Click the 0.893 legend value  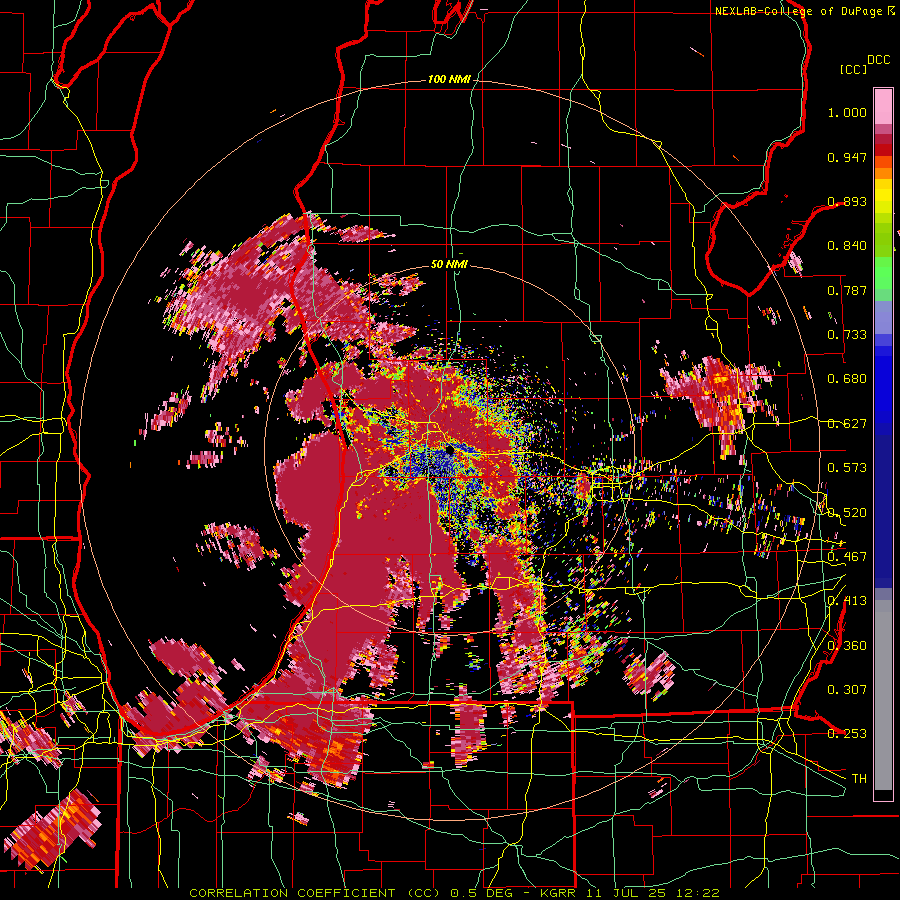pyautogui.click(x=847, y=201)
